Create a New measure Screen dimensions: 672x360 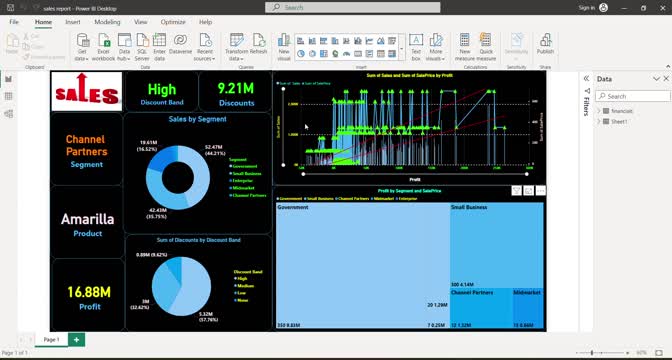coord(465,47)
